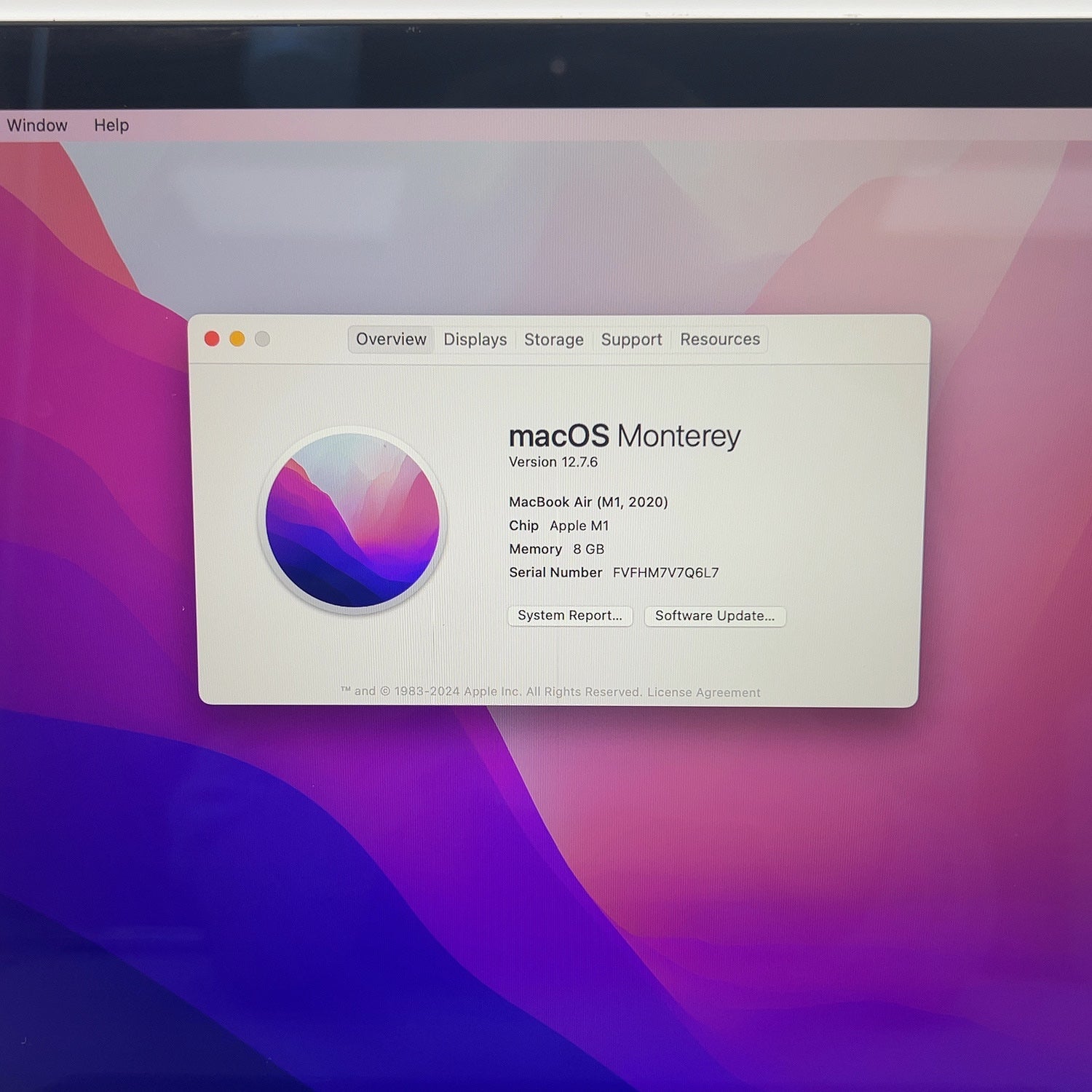1092x1092 pixels.
Task: Open the Help menu
Action: [111, 125]
